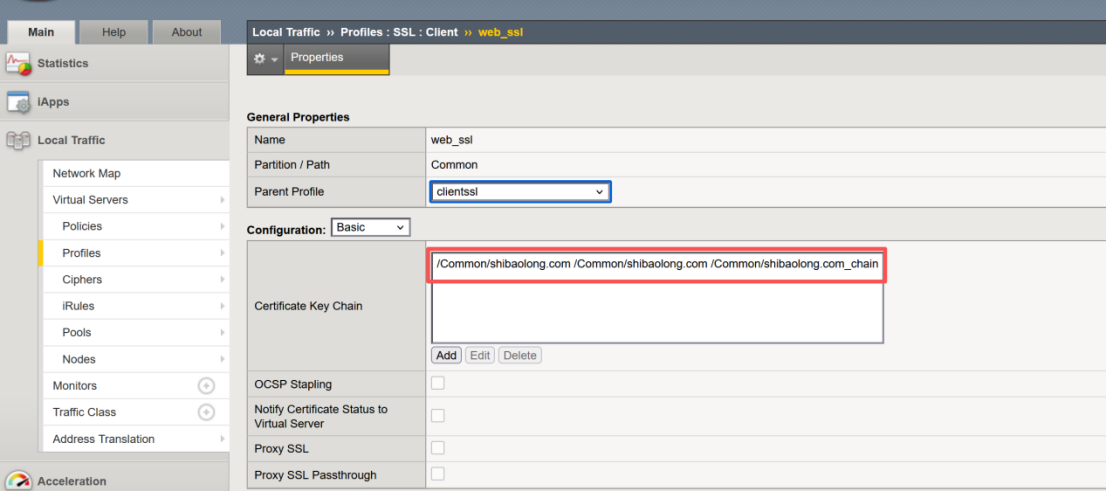1106x491 pixels.
Task: Click the Acceleration gauge icon
Action: 19,481
